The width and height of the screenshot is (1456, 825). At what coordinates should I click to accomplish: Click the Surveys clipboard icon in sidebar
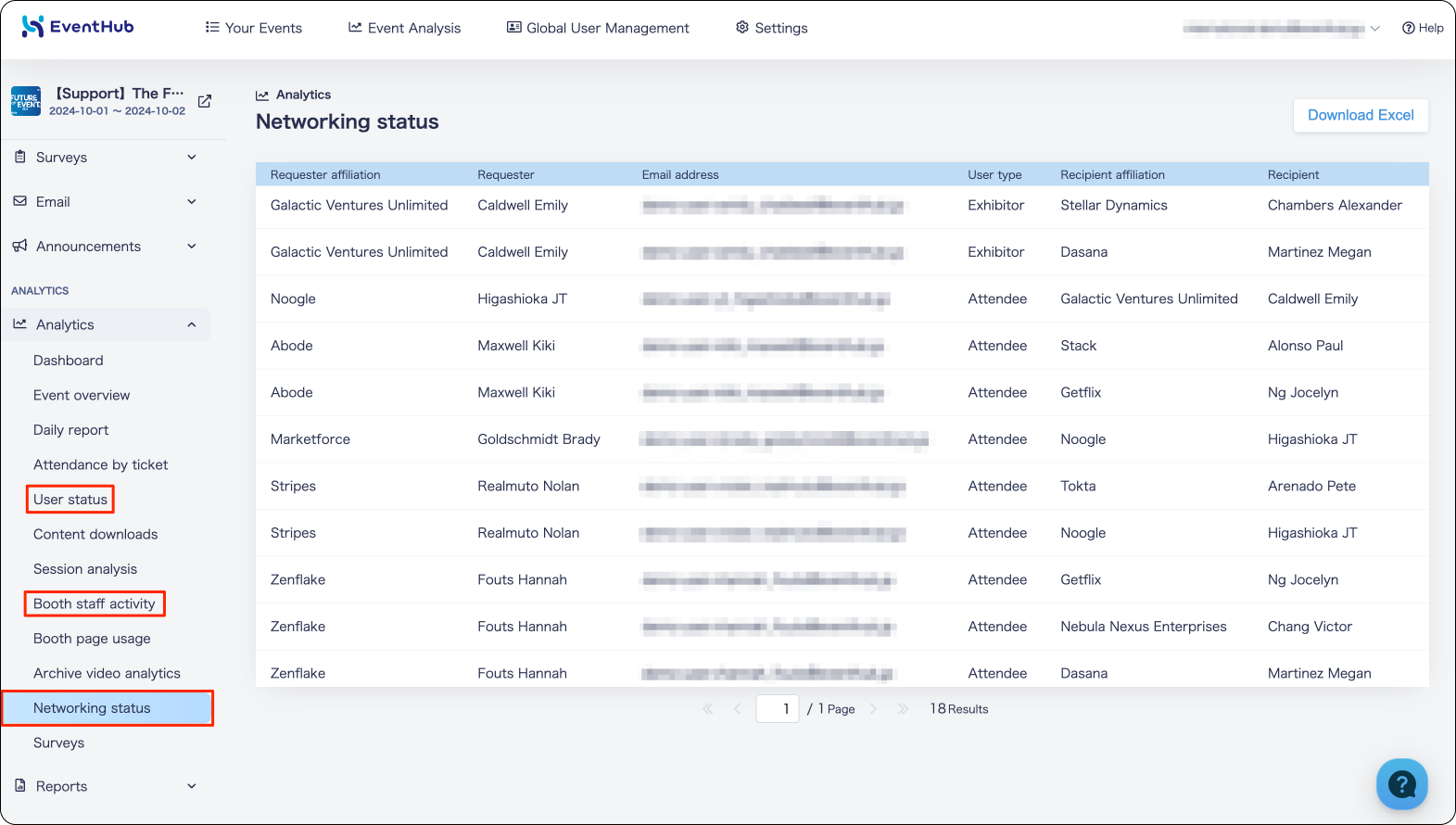click(x=20, y=157)
